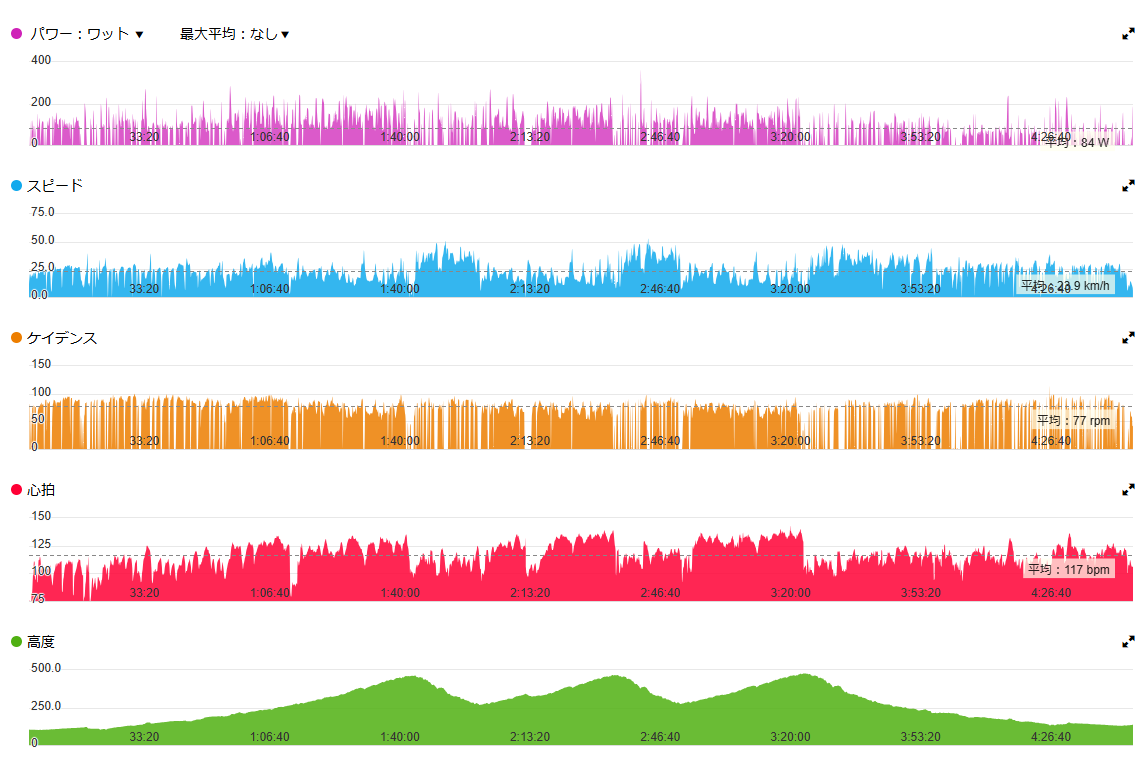Expand the cadence chart to fullscreen
Viewport: 1136px width, 767px height.
(x=1127, y=338)
